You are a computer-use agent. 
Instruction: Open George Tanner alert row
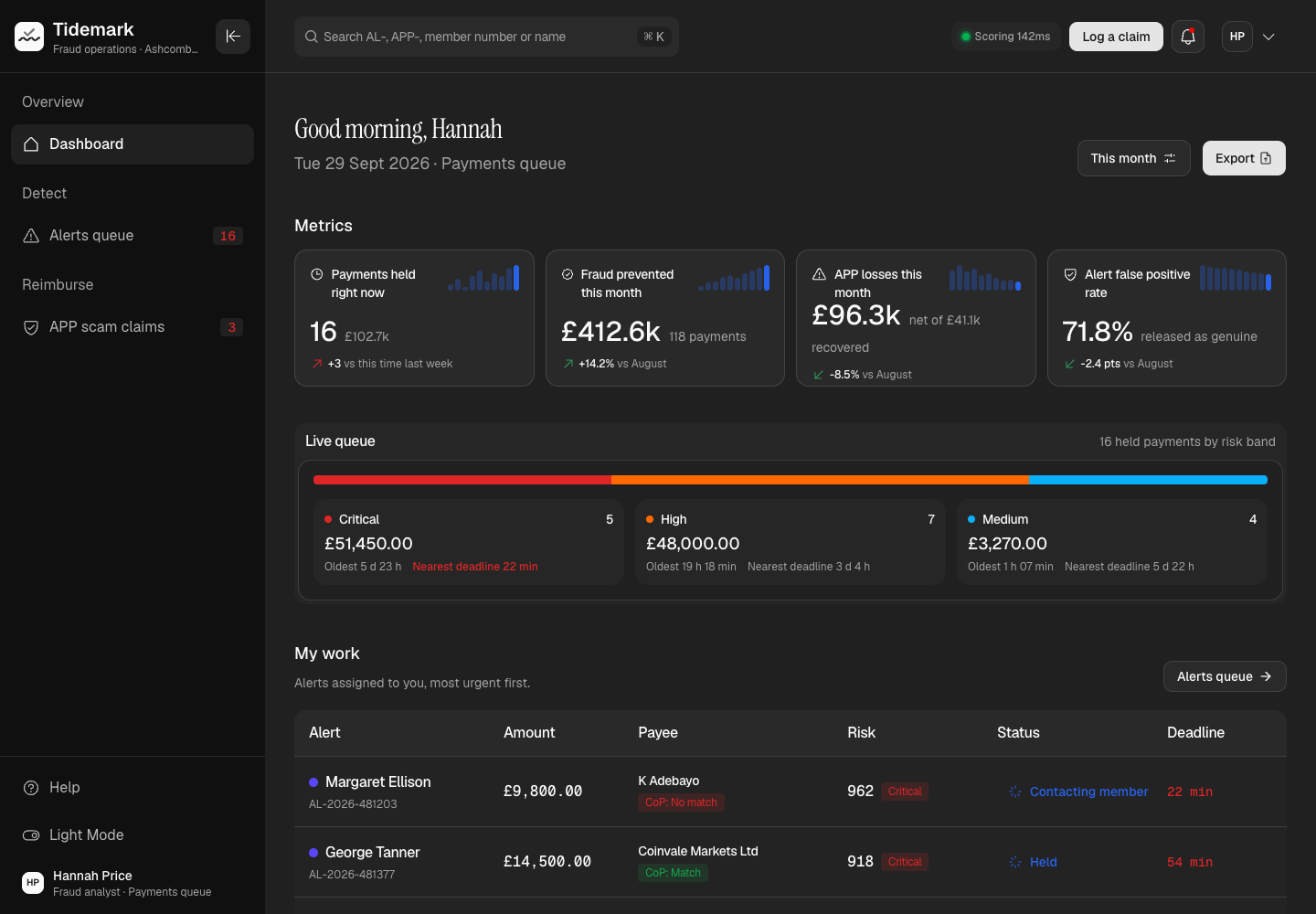791,862
